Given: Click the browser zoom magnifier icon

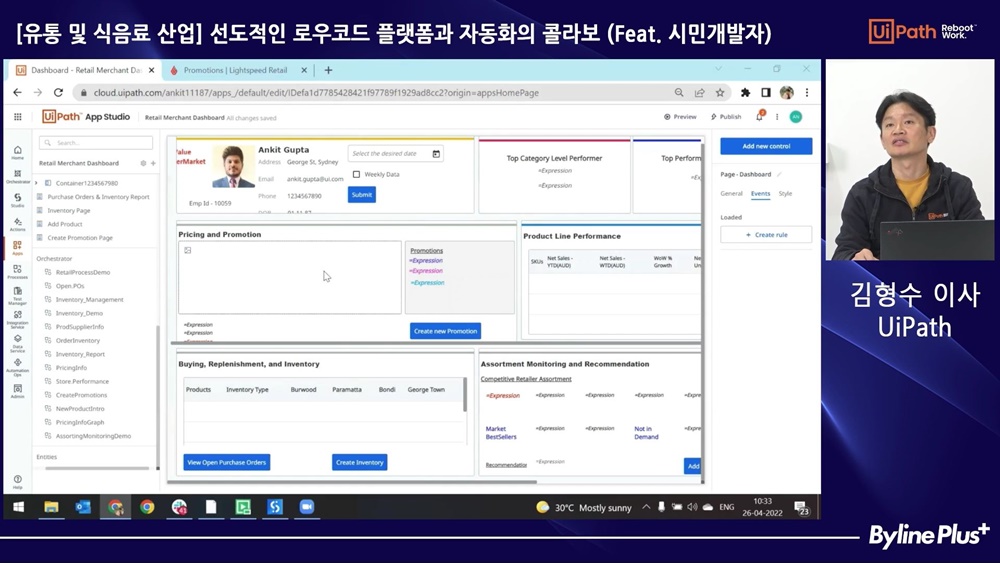Looking at the screenshot, I should (x=679, y=92).
